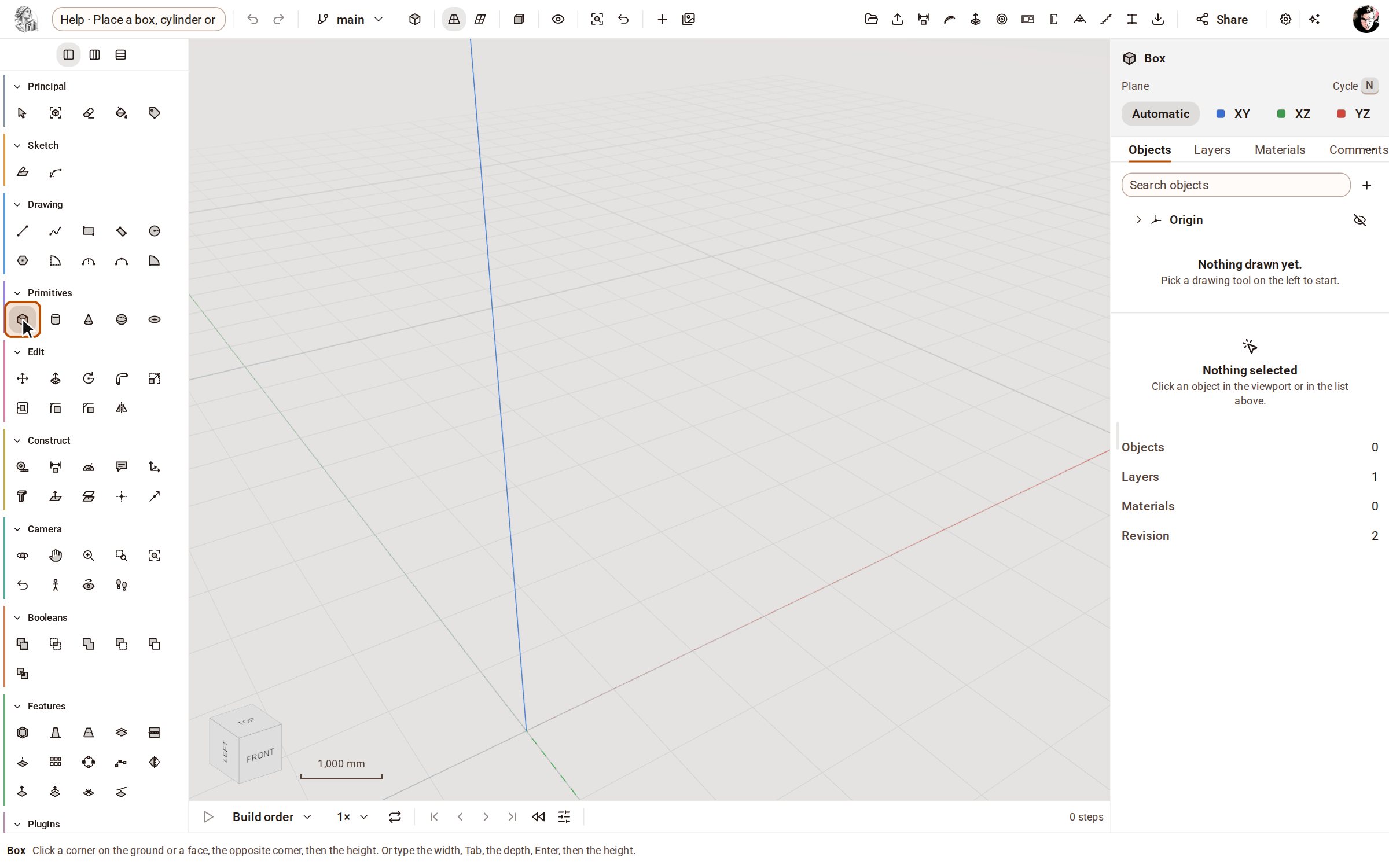Choose the Paint bucket tool
The height and width of the screenshot is (868, 1389).
(x=122, y=113)
